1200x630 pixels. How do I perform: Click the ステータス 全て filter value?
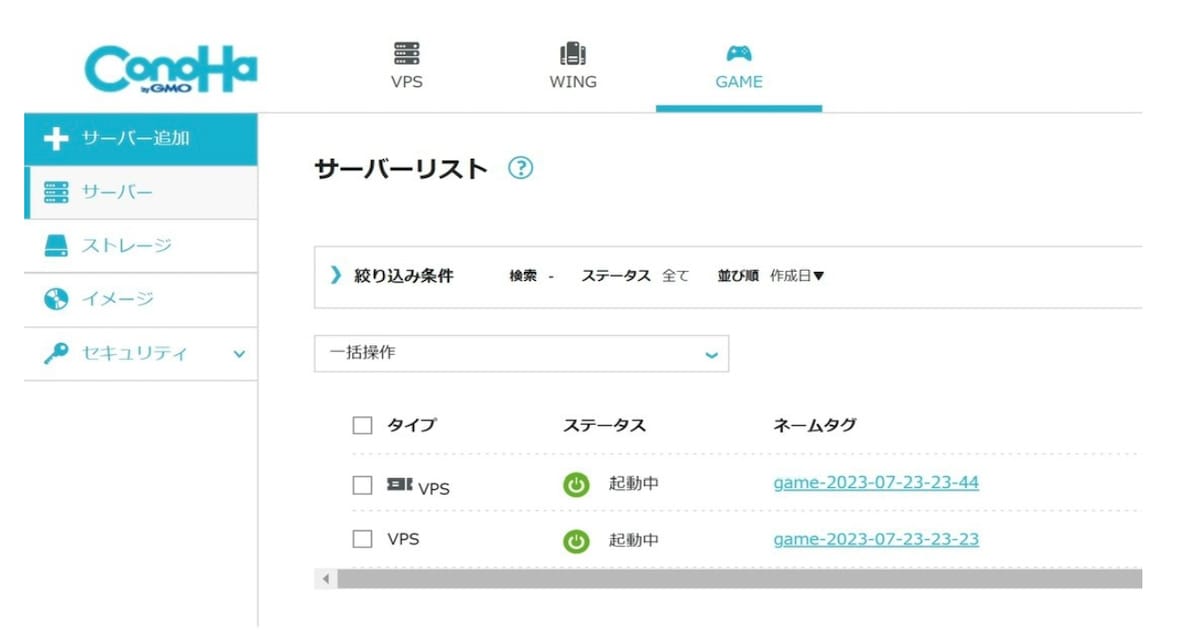point(676,276)
